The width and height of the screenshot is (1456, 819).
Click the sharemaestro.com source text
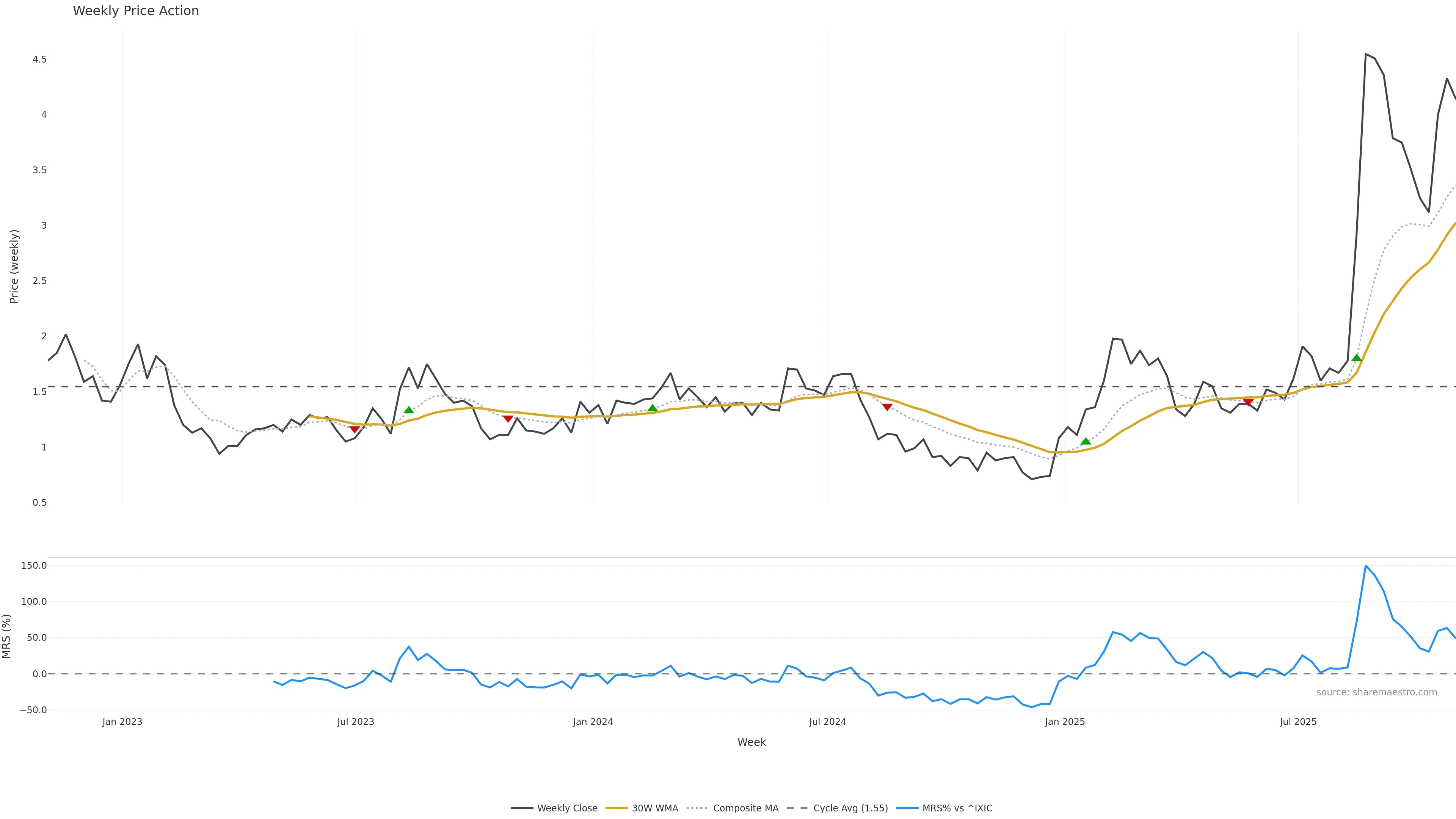pos(1376,692)
